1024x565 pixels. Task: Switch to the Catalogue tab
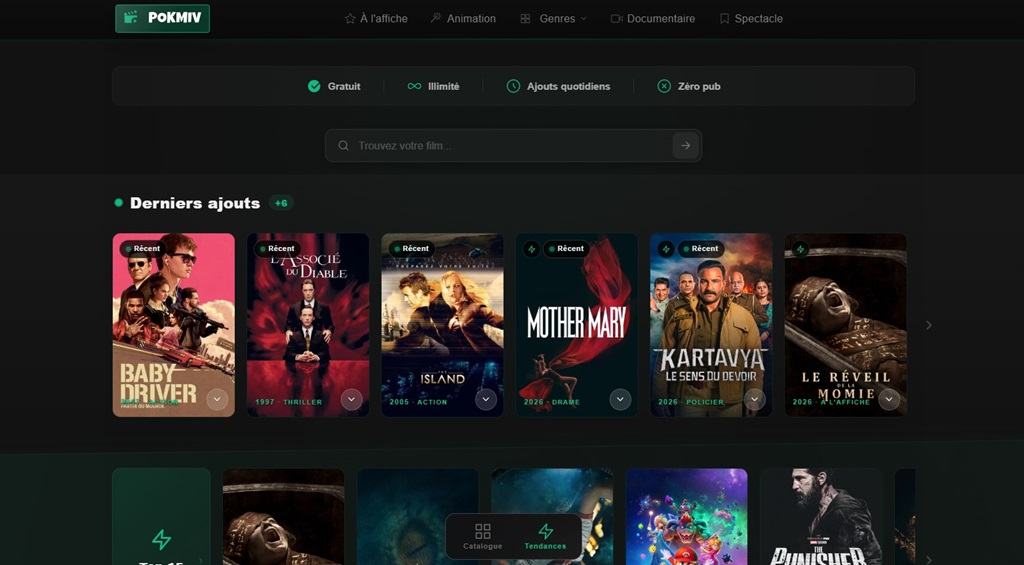click(x=483, y=536)
